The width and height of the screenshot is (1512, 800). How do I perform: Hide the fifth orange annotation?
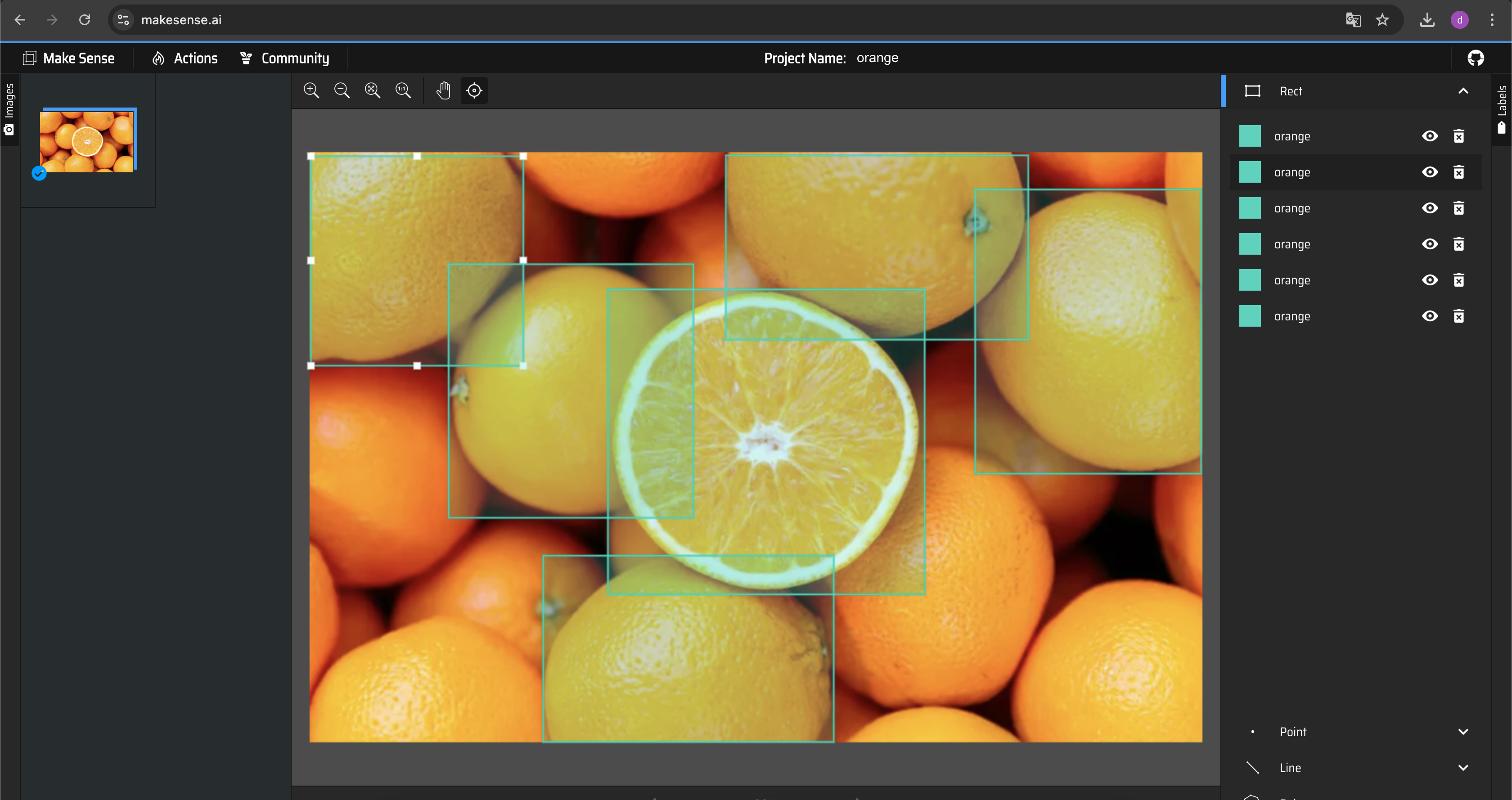1430,280
